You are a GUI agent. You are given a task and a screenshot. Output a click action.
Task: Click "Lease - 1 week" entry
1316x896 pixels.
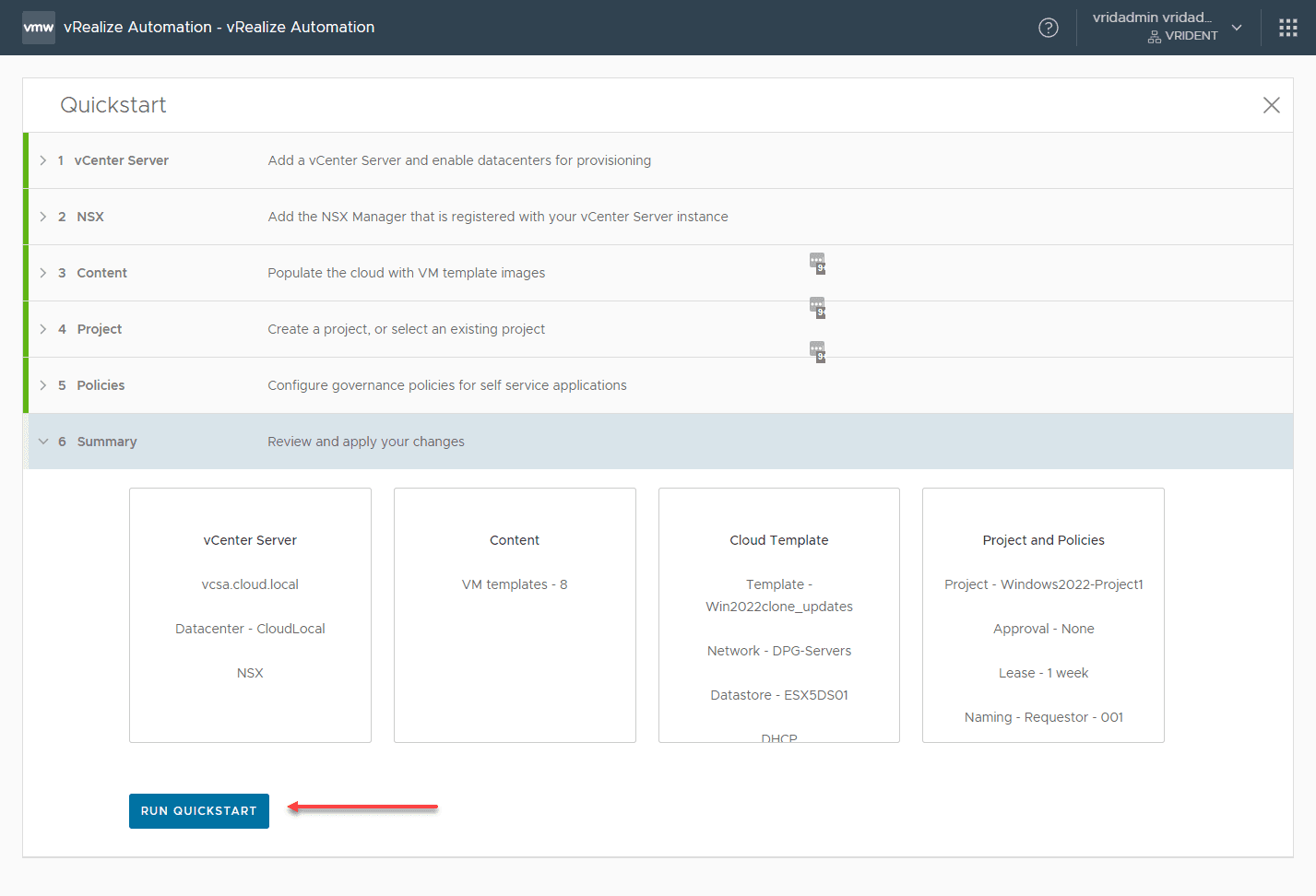1044,673
